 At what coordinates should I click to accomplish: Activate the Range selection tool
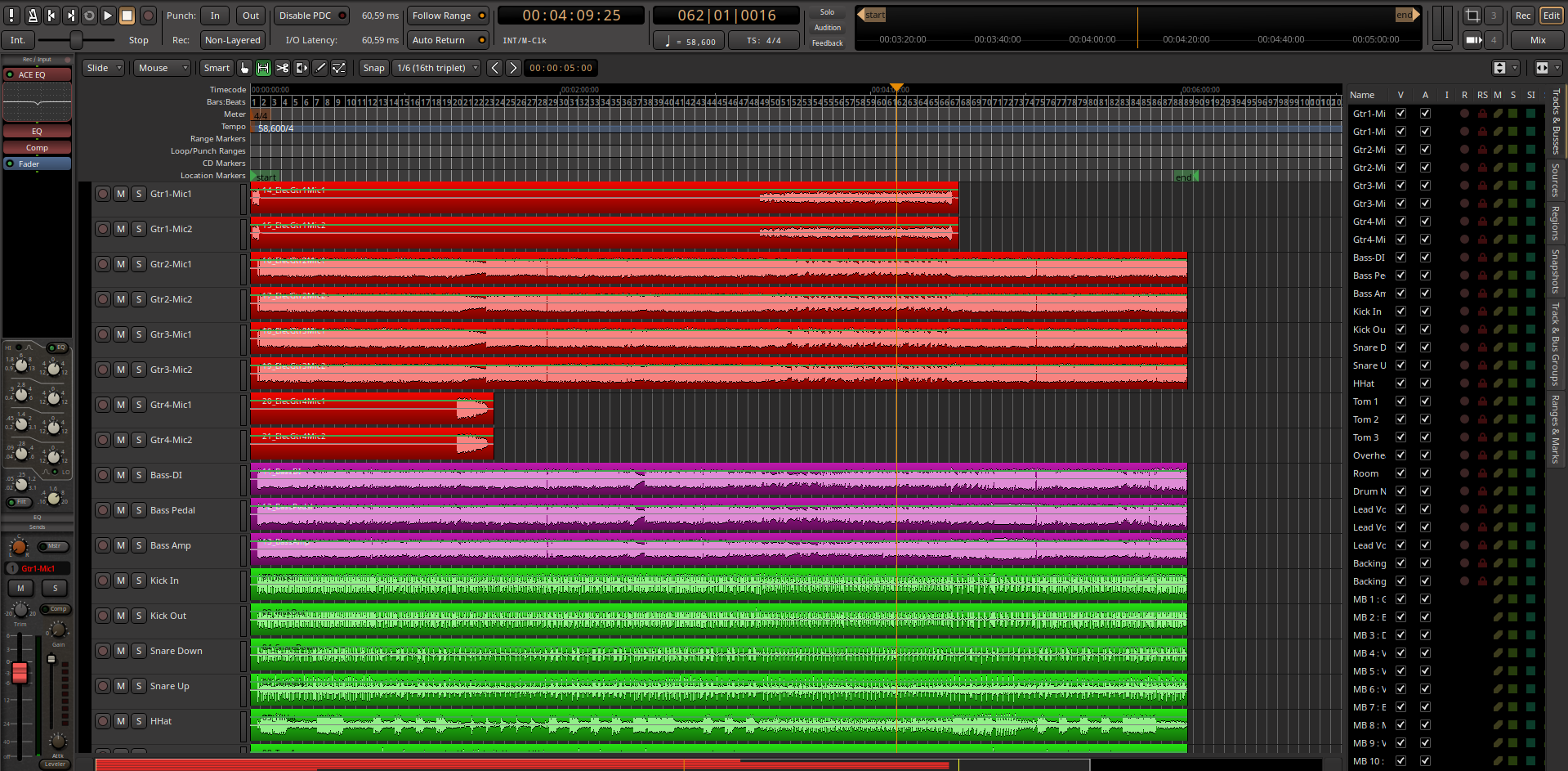[263, 68]
